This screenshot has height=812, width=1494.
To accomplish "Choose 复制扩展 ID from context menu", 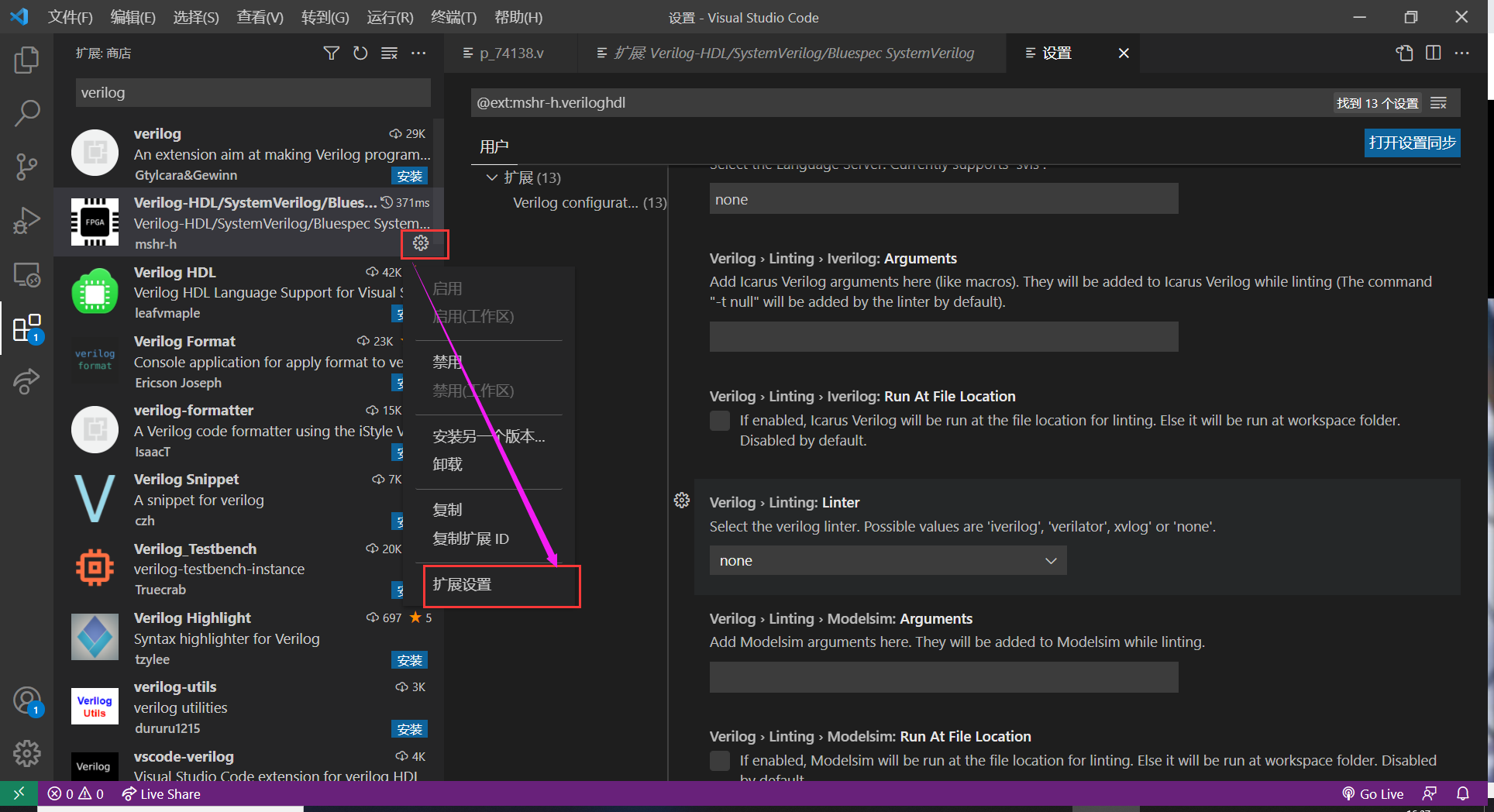I will (470, 538).
